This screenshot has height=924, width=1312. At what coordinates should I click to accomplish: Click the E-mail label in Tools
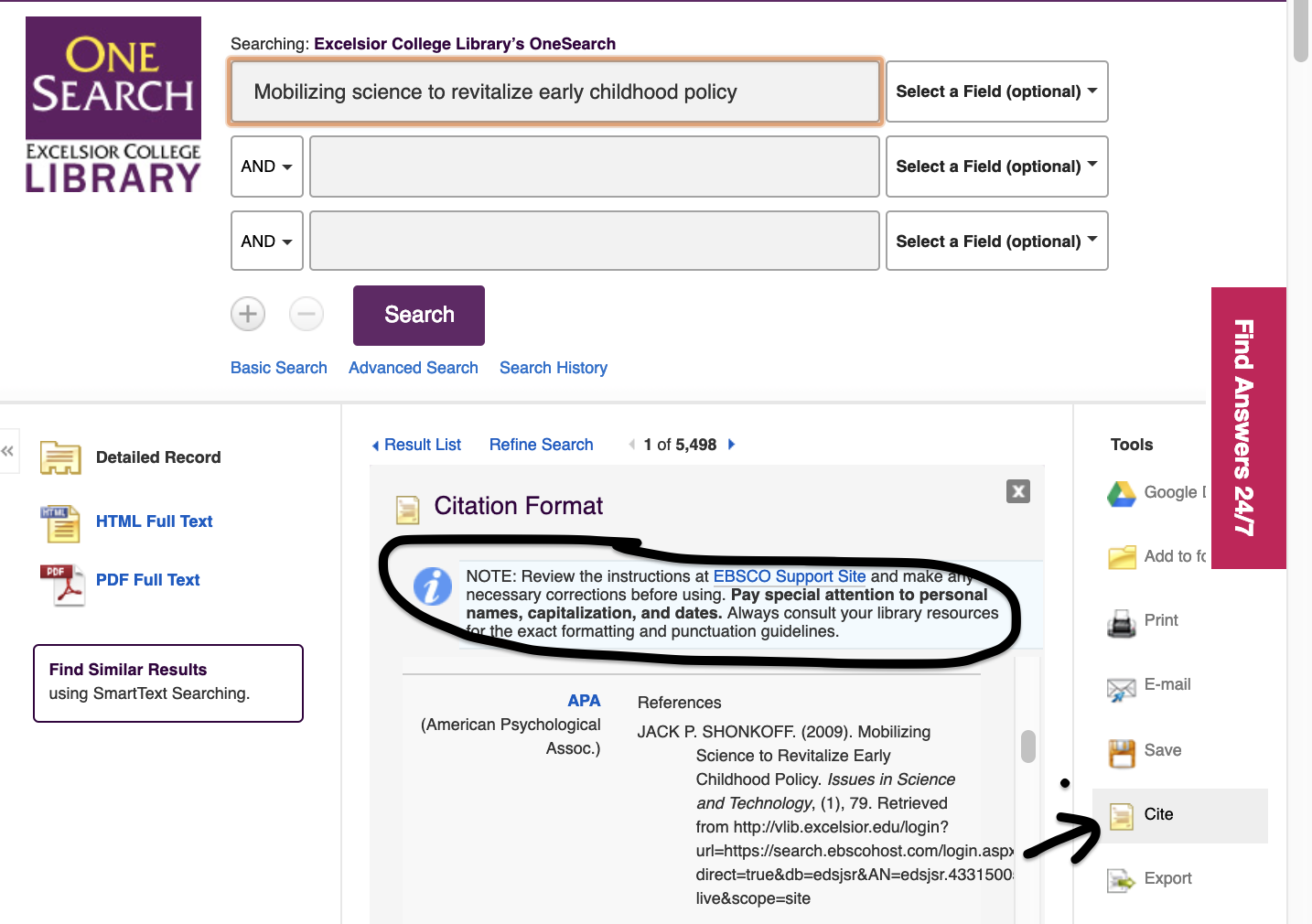click(x=1167, y=684)
